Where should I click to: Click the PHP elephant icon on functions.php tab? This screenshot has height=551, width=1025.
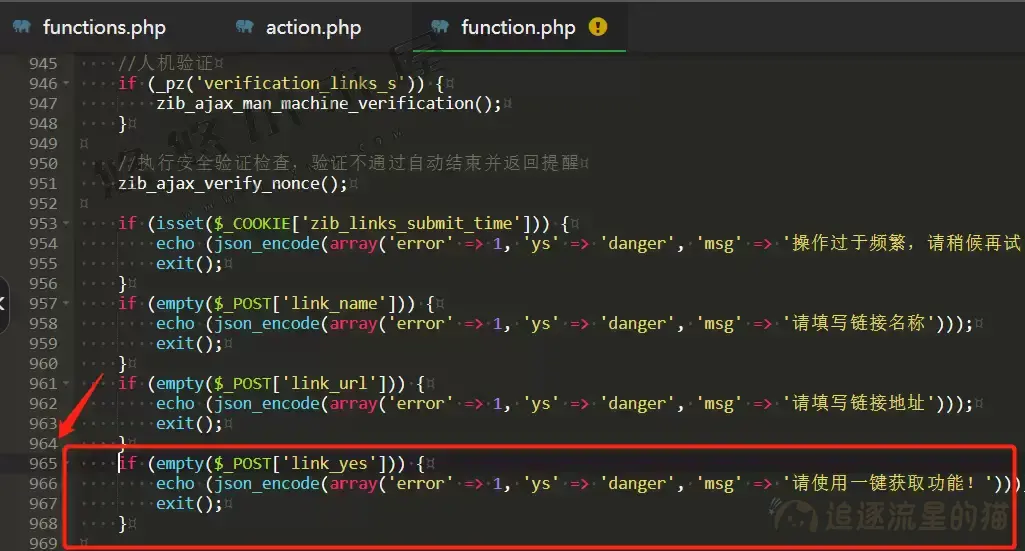click(22, 27)
